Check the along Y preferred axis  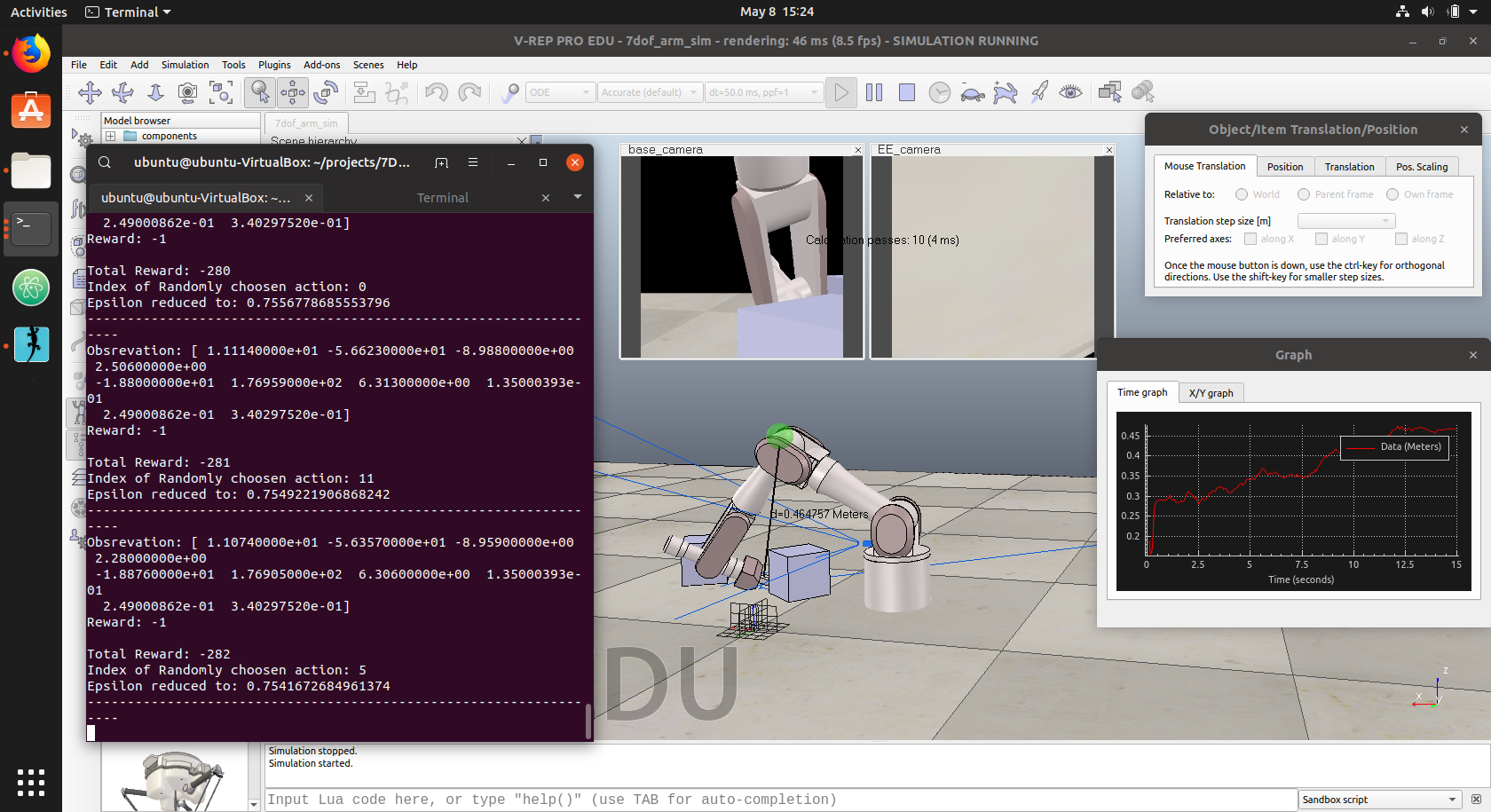[1321, 239]
